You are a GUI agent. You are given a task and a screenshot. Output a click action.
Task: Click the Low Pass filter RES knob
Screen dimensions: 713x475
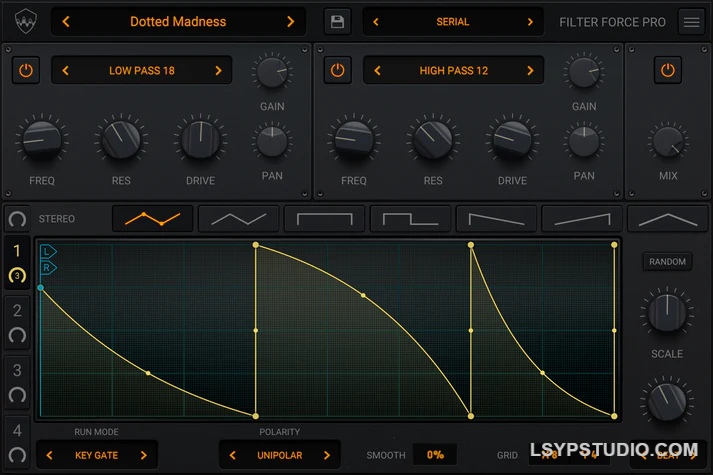coord(121,140)
